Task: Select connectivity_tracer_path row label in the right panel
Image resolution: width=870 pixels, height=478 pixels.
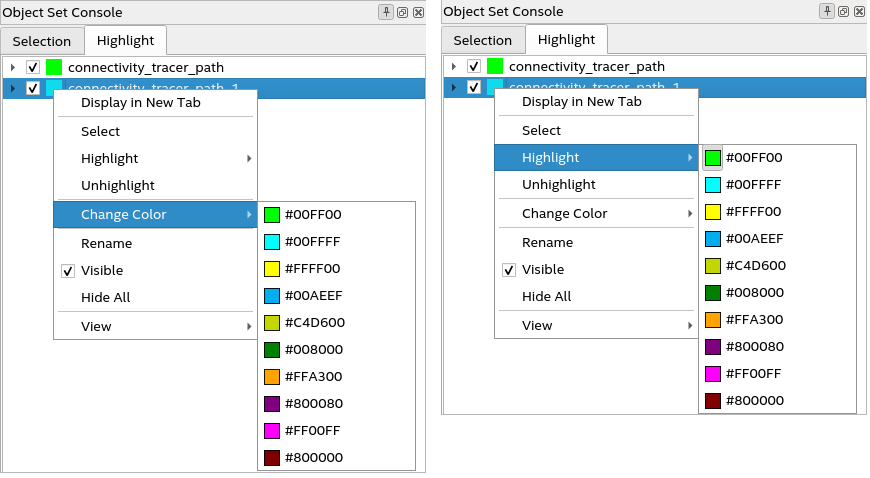Action: 586,66
